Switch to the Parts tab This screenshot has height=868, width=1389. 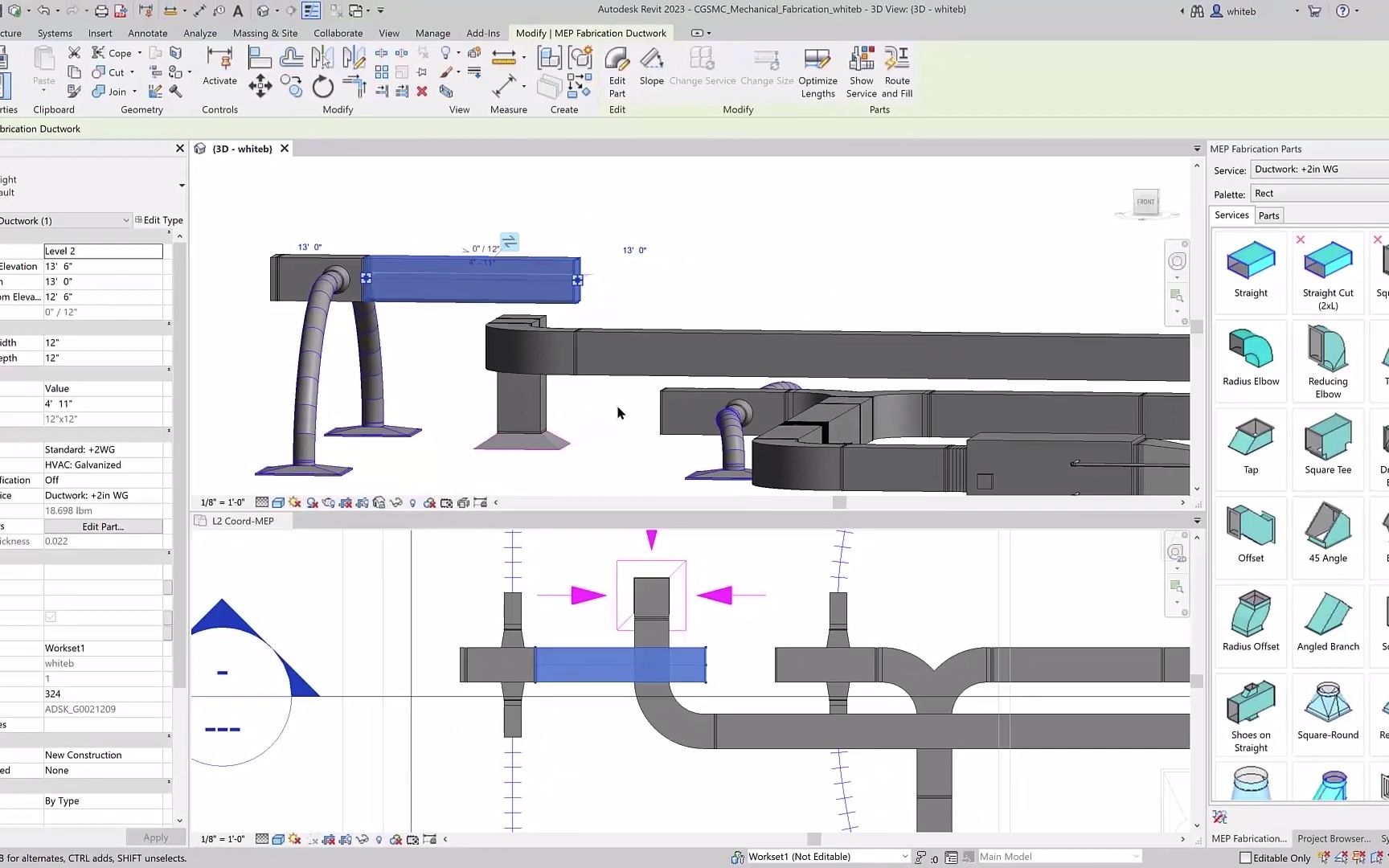point(1268,215)
